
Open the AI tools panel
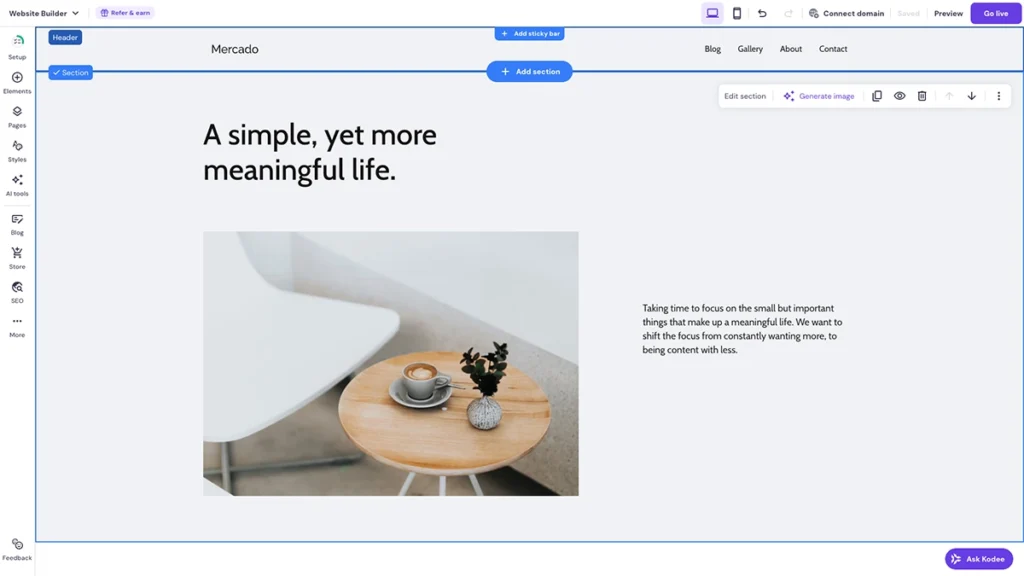[x=17, y=184]
